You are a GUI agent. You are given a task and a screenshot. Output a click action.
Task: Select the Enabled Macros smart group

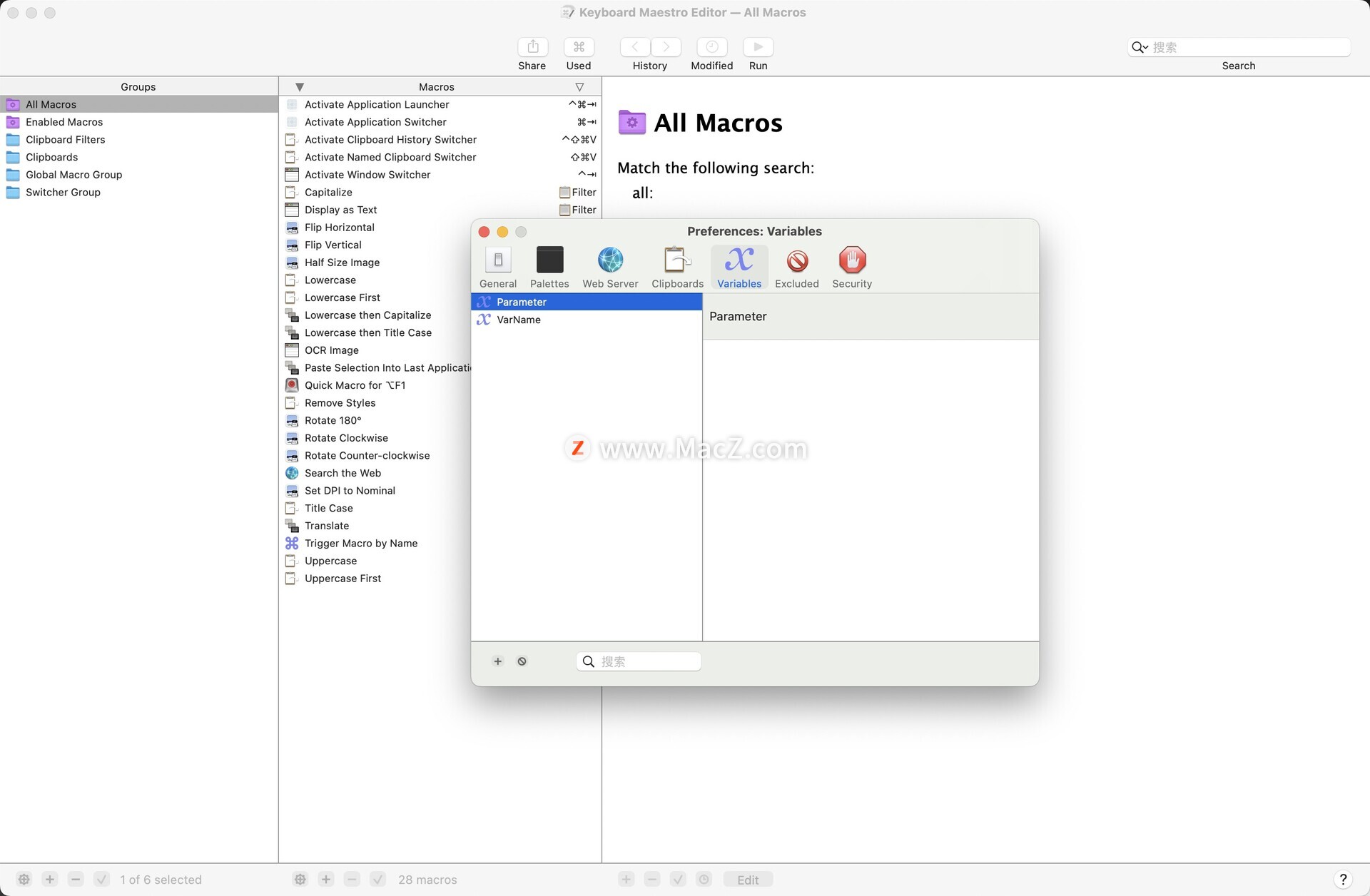tap(139, 122)
